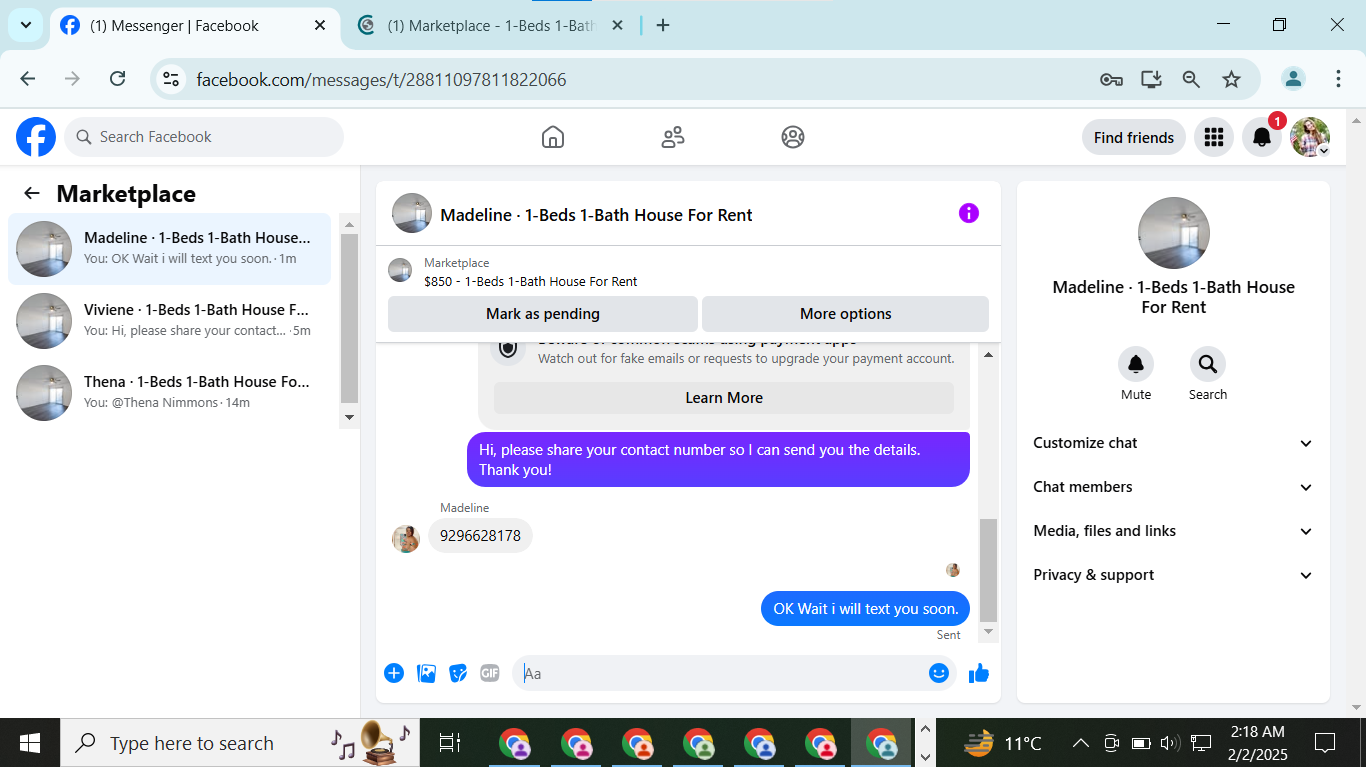
Task: Click Madeline's avatar beside phone number
Action: [x=406, y=539]
